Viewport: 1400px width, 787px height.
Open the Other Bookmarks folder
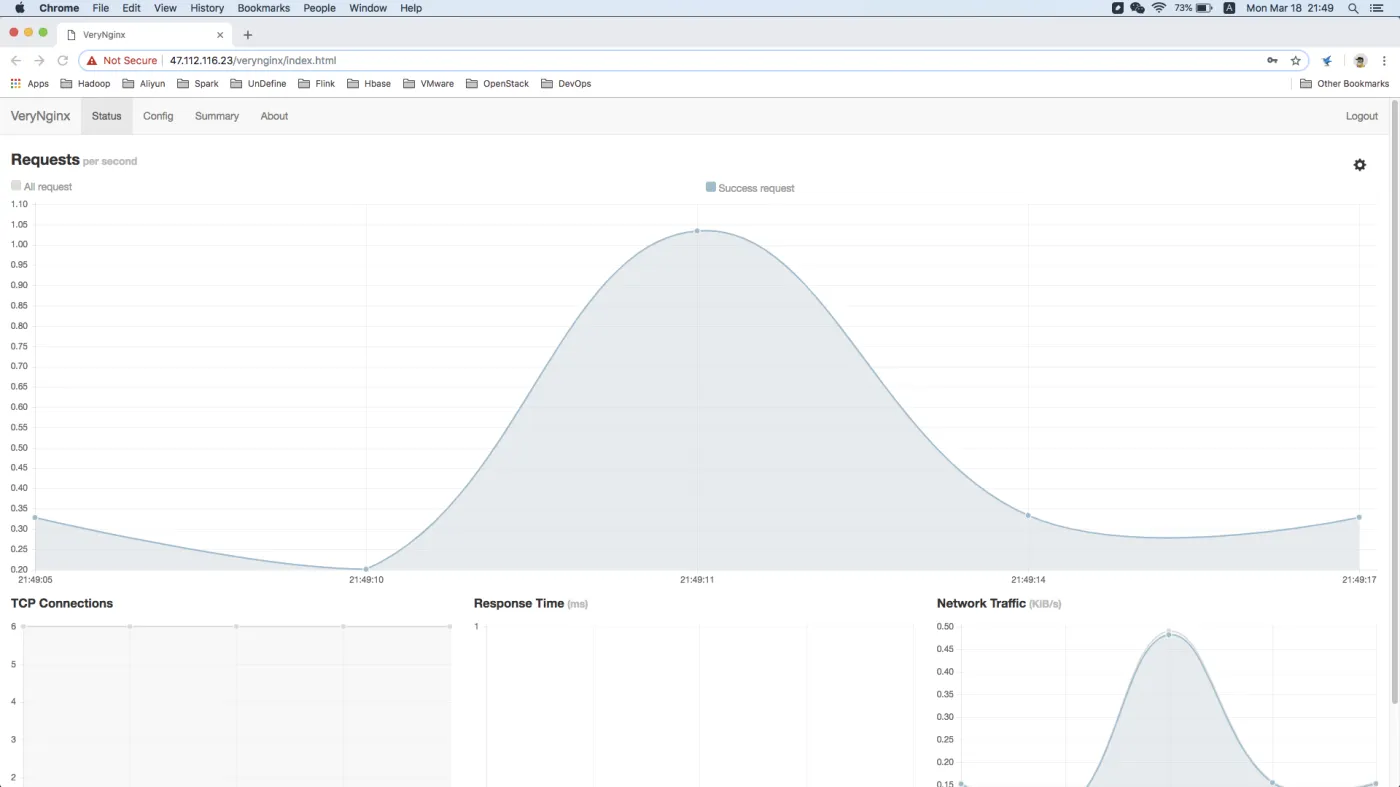(x=1344, y=84)
